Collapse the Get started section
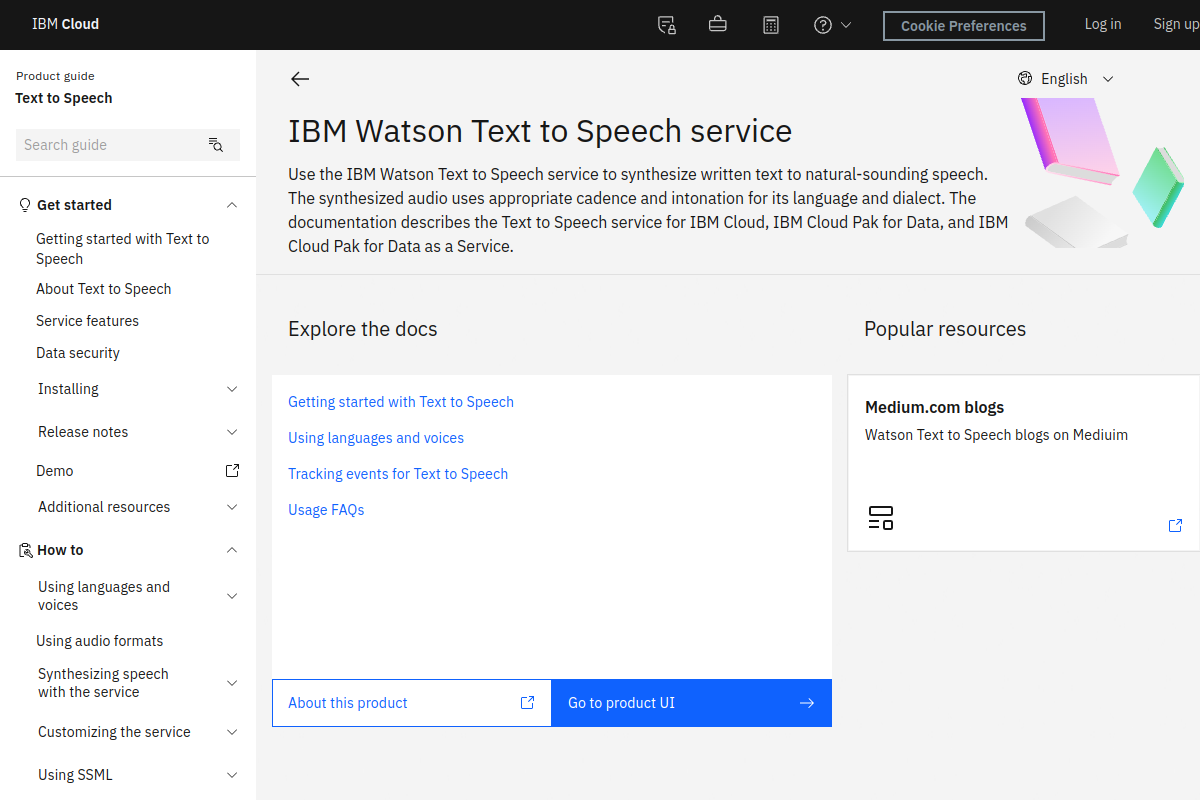Image resolution: width=1200 pixels, height=800 pixels. (232, 205)
